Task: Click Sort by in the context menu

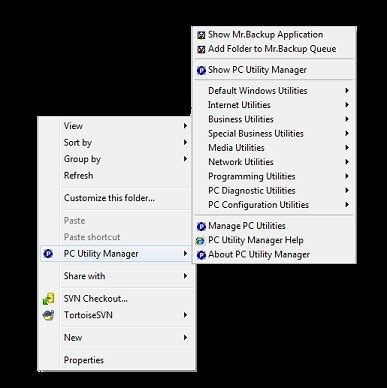Action: (116, 143)
